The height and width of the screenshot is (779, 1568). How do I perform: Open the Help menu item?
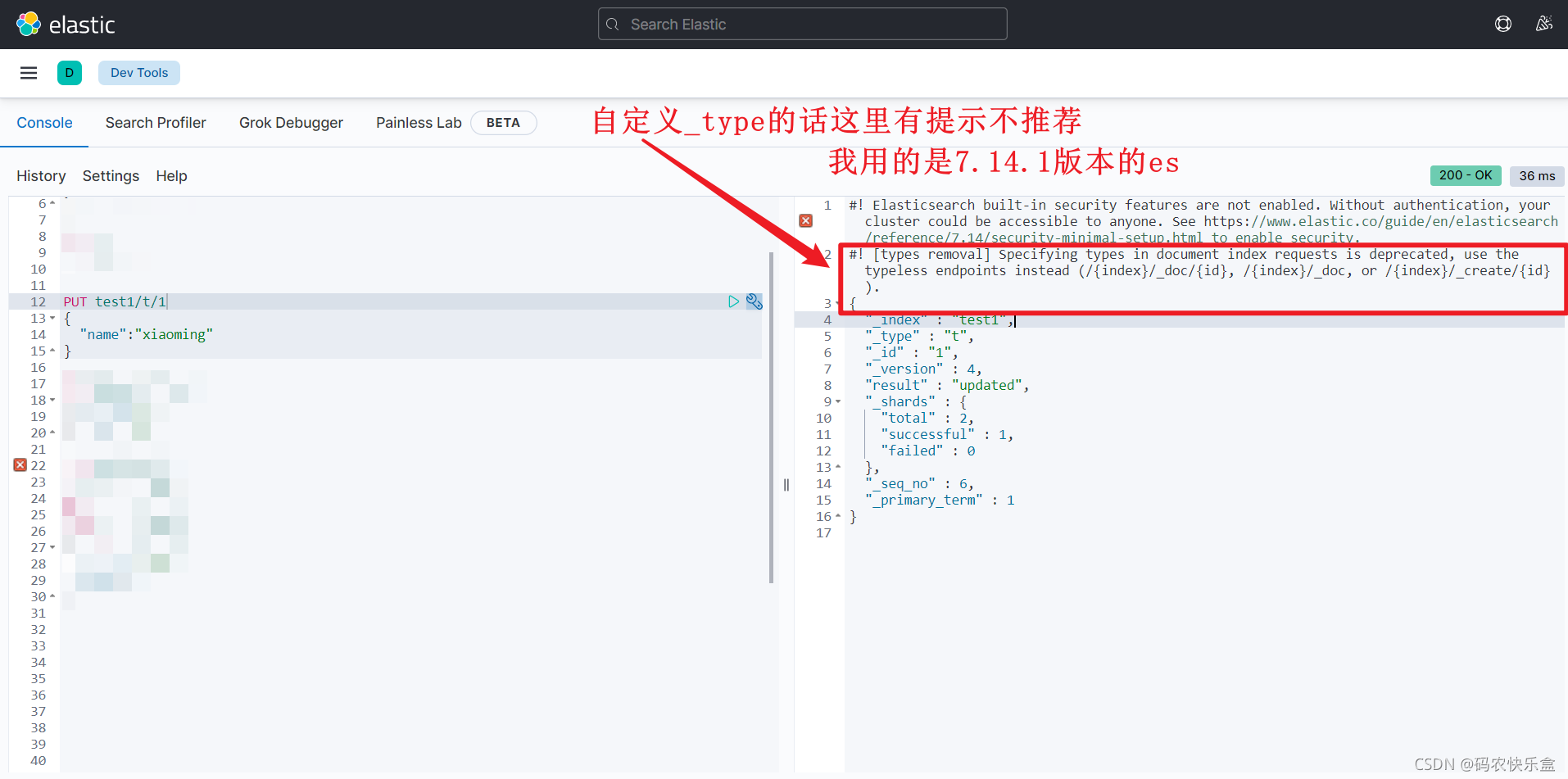tap(171, 176)
